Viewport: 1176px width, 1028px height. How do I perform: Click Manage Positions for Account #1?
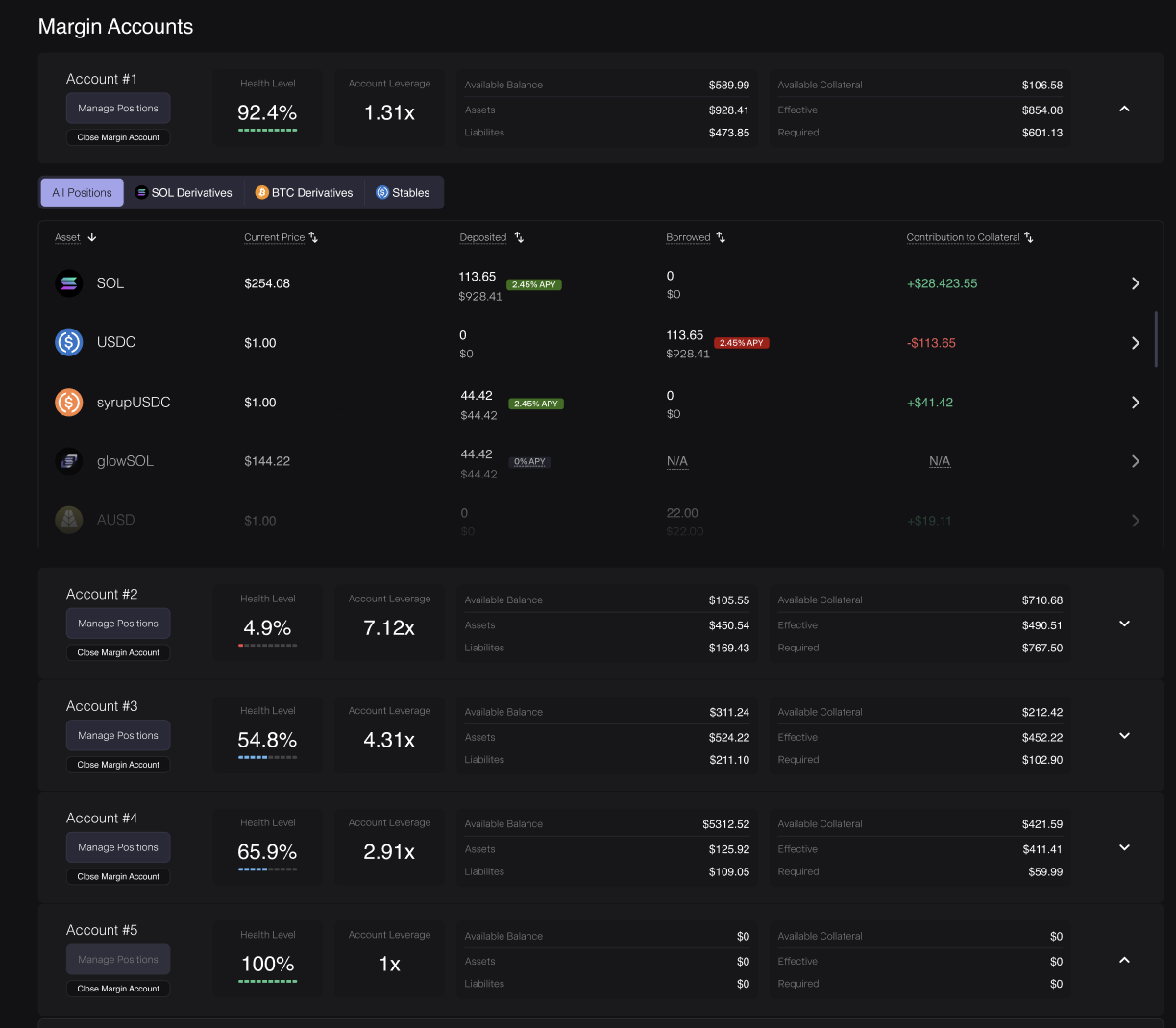point(118,109)
